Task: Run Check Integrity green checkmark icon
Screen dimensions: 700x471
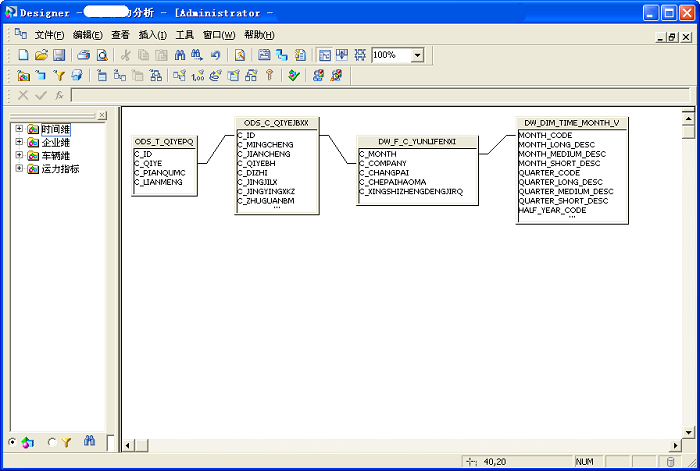Action: point(294,75)
